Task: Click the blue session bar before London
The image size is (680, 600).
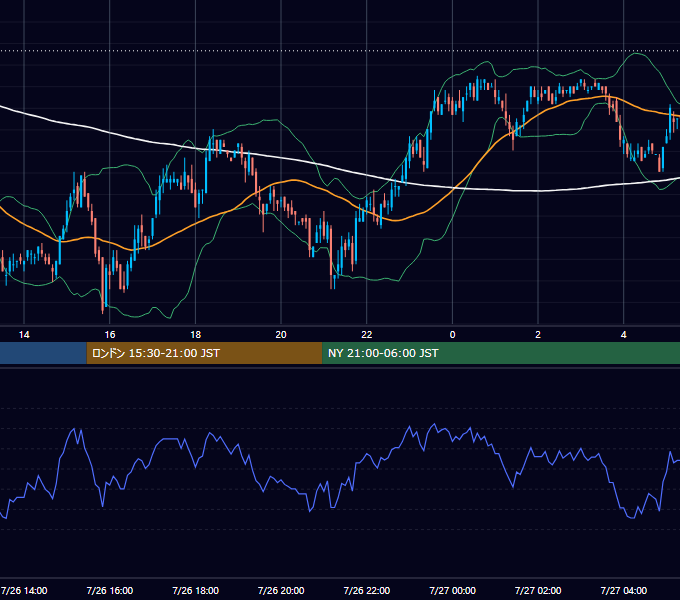Action: (43, 353)
